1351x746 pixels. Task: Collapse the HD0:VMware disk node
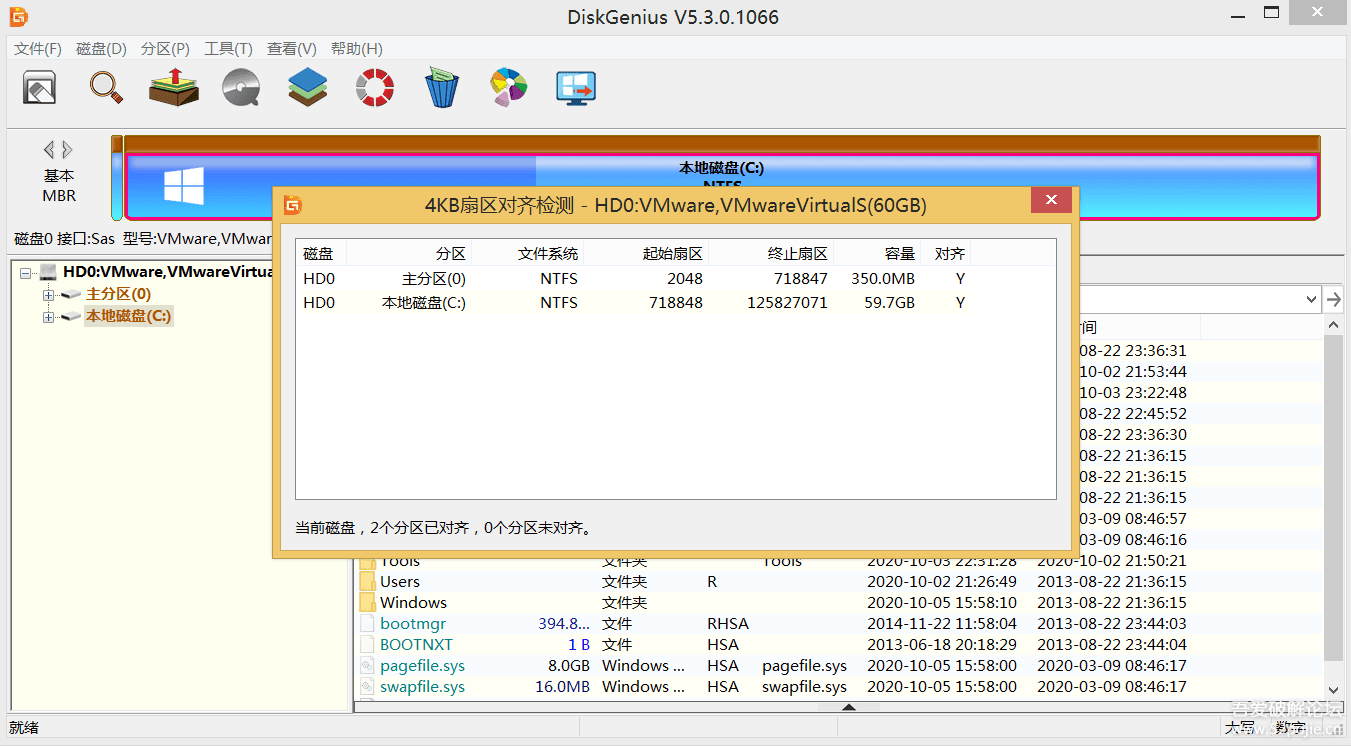coord(24,271)
